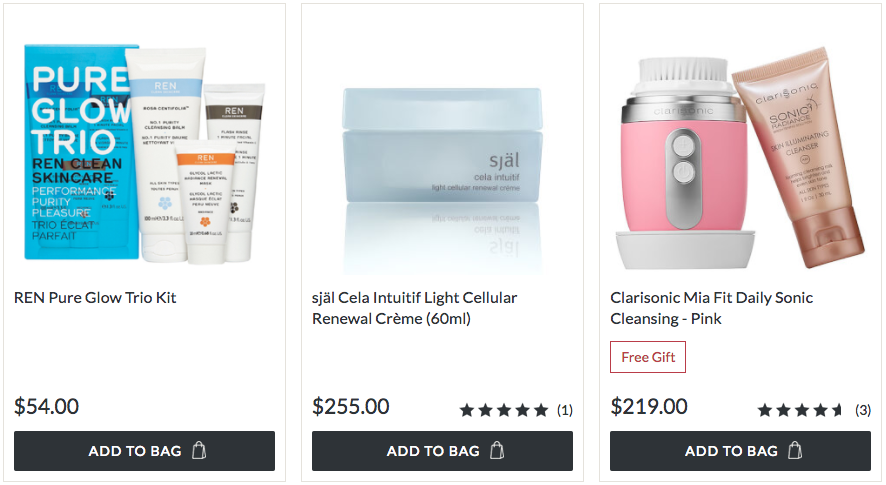Click the five-star rating for själ crème
The height and width of the screenshot is (485, 886).
click(x=504, y=410)
